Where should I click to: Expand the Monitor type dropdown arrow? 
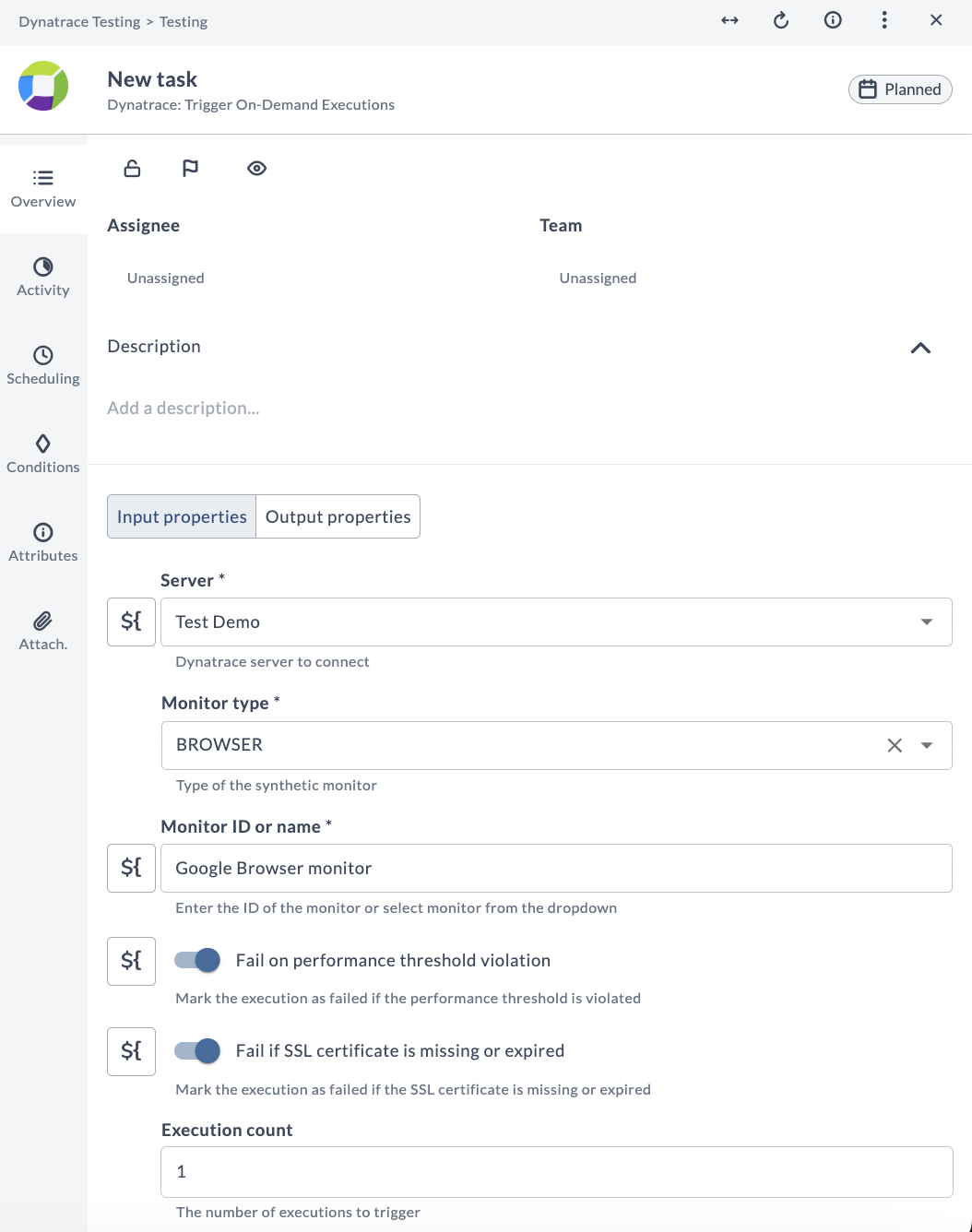click(x=927, y=745)
